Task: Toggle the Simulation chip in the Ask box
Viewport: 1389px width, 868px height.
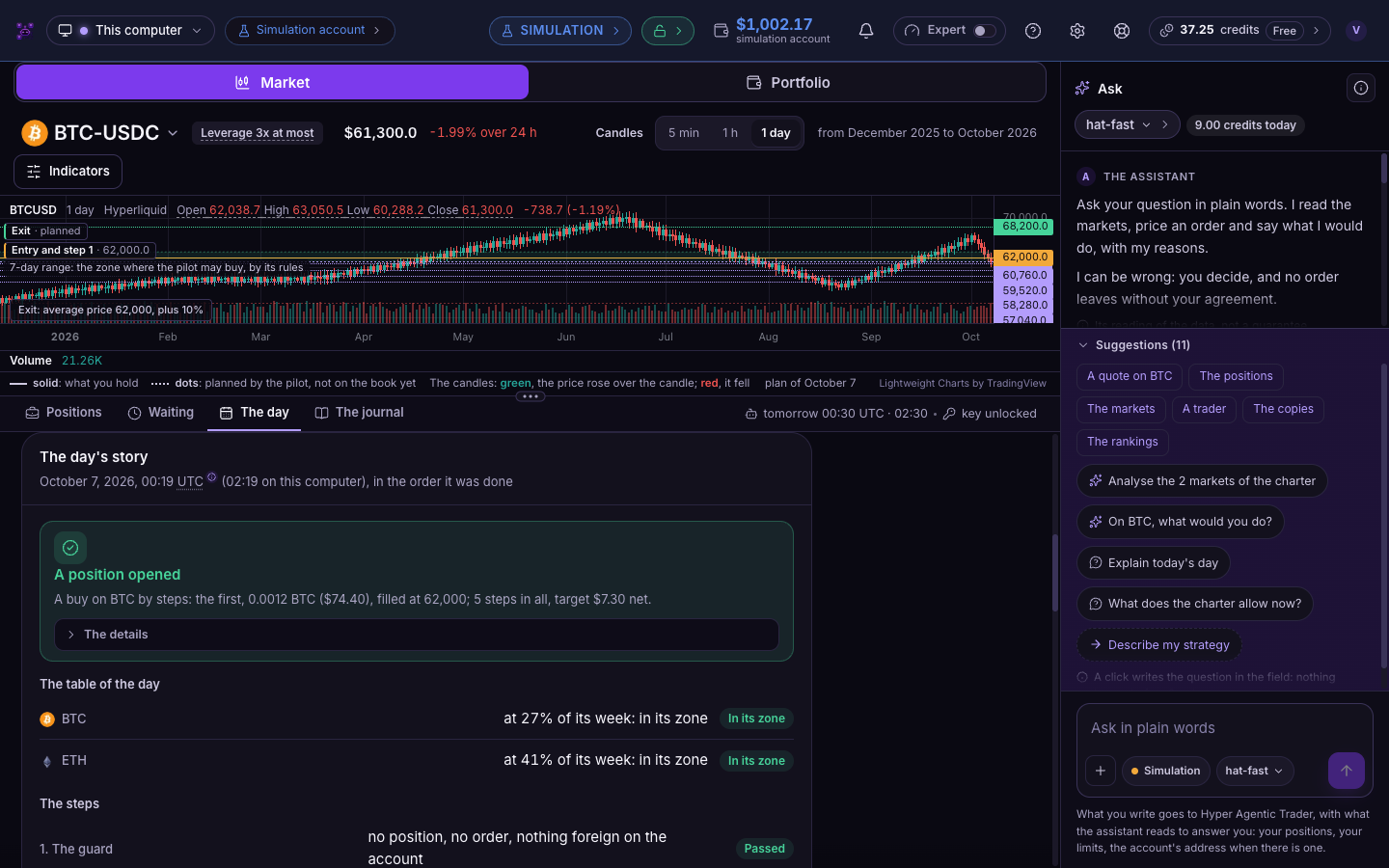Action: [1166, 771]
